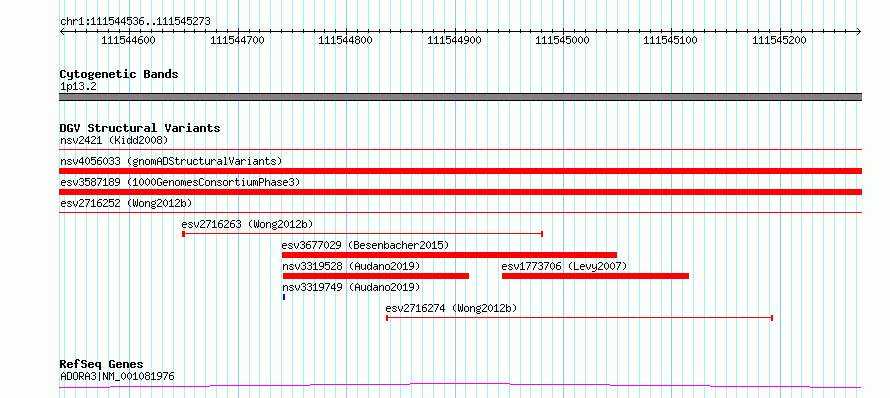Click the 111545200 ruler tick label
890x398 pixels.
tap(779, 41)
